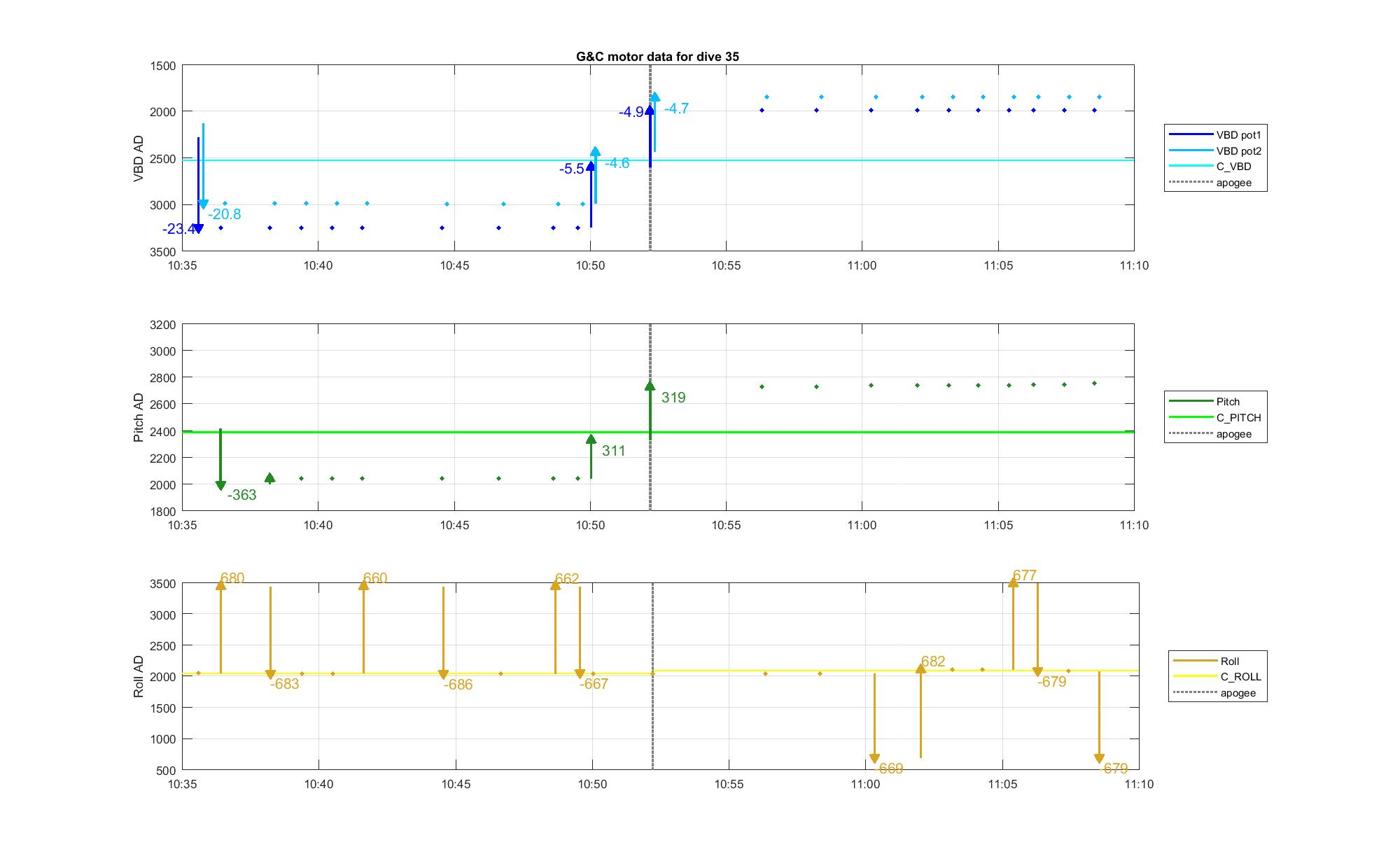Click the roll arrow labeled 660
Viewport: 1400px width, 866px height.
[x=364, y=627]
